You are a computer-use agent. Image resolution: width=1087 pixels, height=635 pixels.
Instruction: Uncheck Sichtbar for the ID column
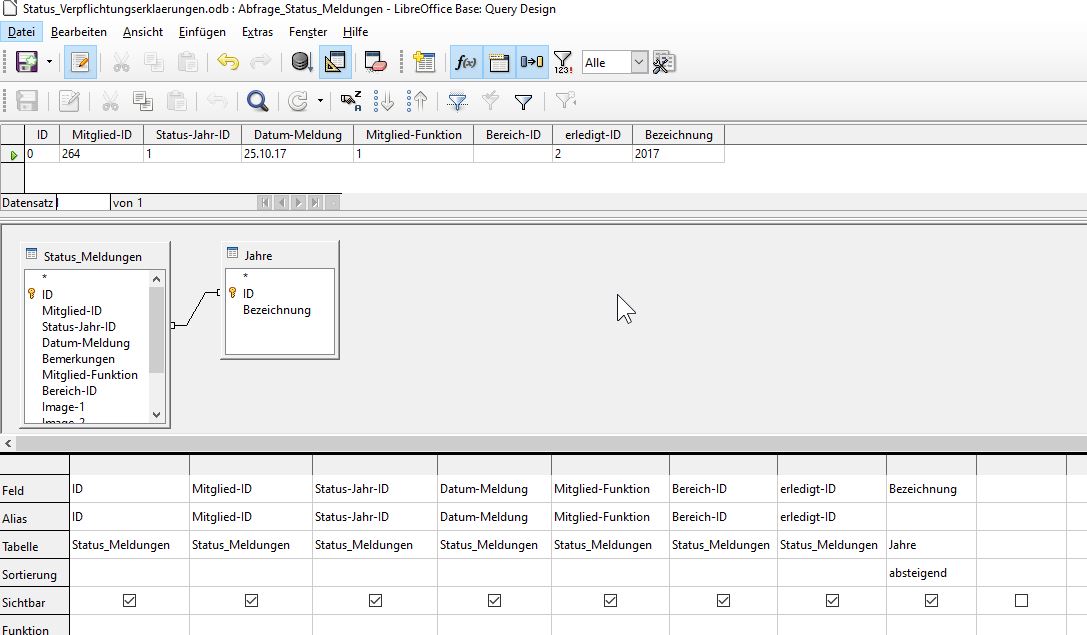[129, 600]
